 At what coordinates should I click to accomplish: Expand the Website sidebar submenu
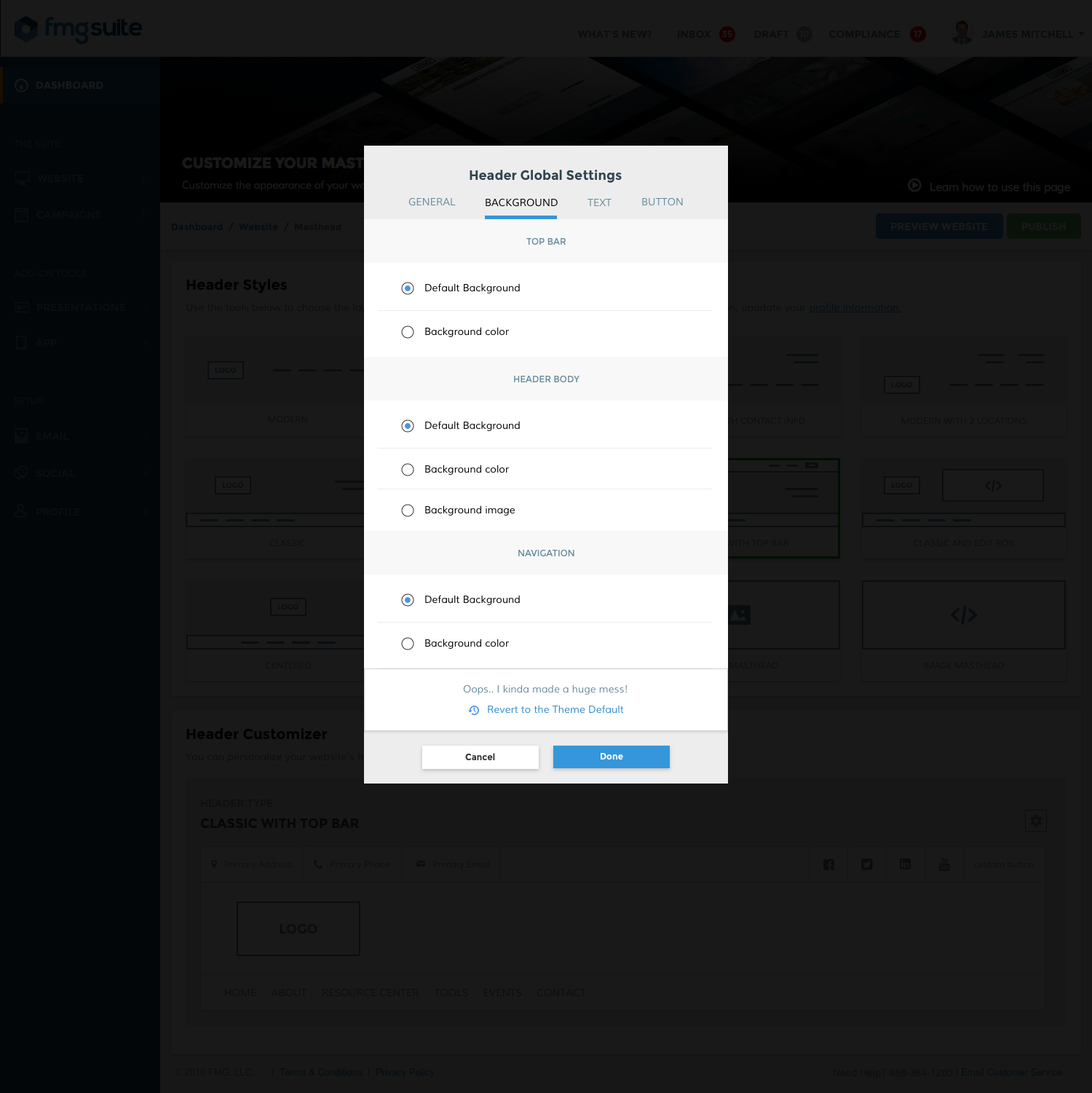(x=144, y=178)
